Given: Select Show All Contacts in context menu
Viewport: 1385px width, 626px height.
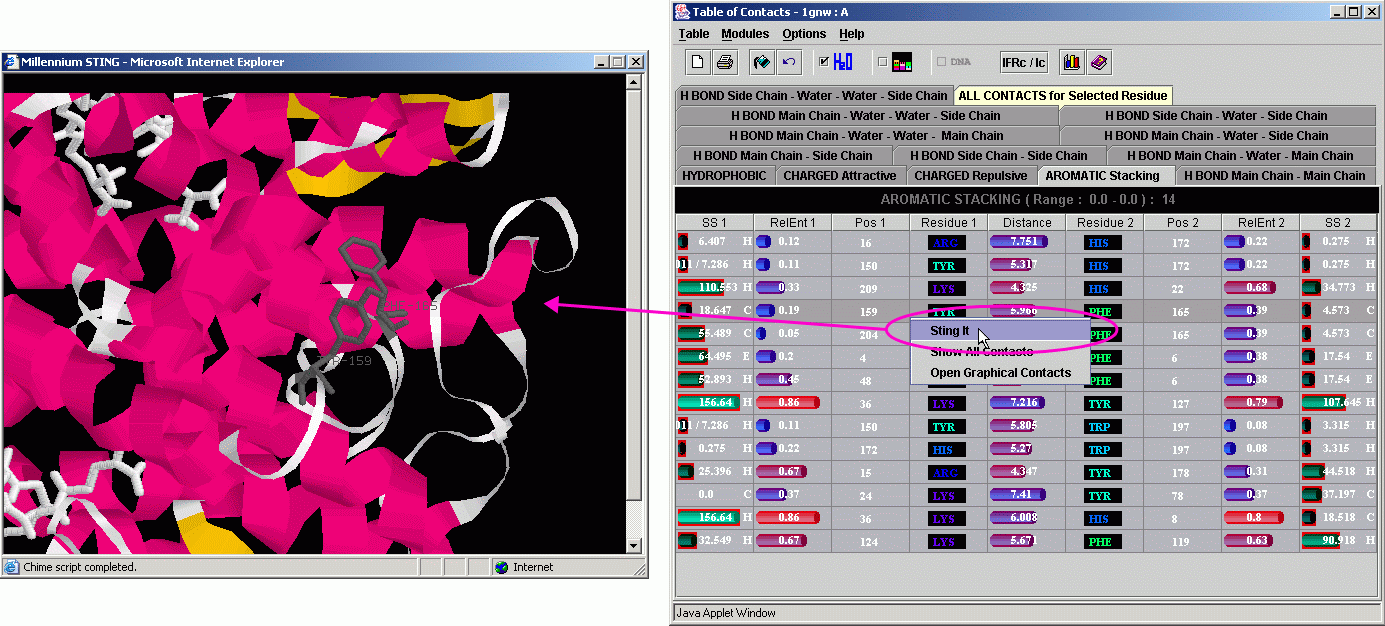Looking at the screenshot, I should 1000,352.
